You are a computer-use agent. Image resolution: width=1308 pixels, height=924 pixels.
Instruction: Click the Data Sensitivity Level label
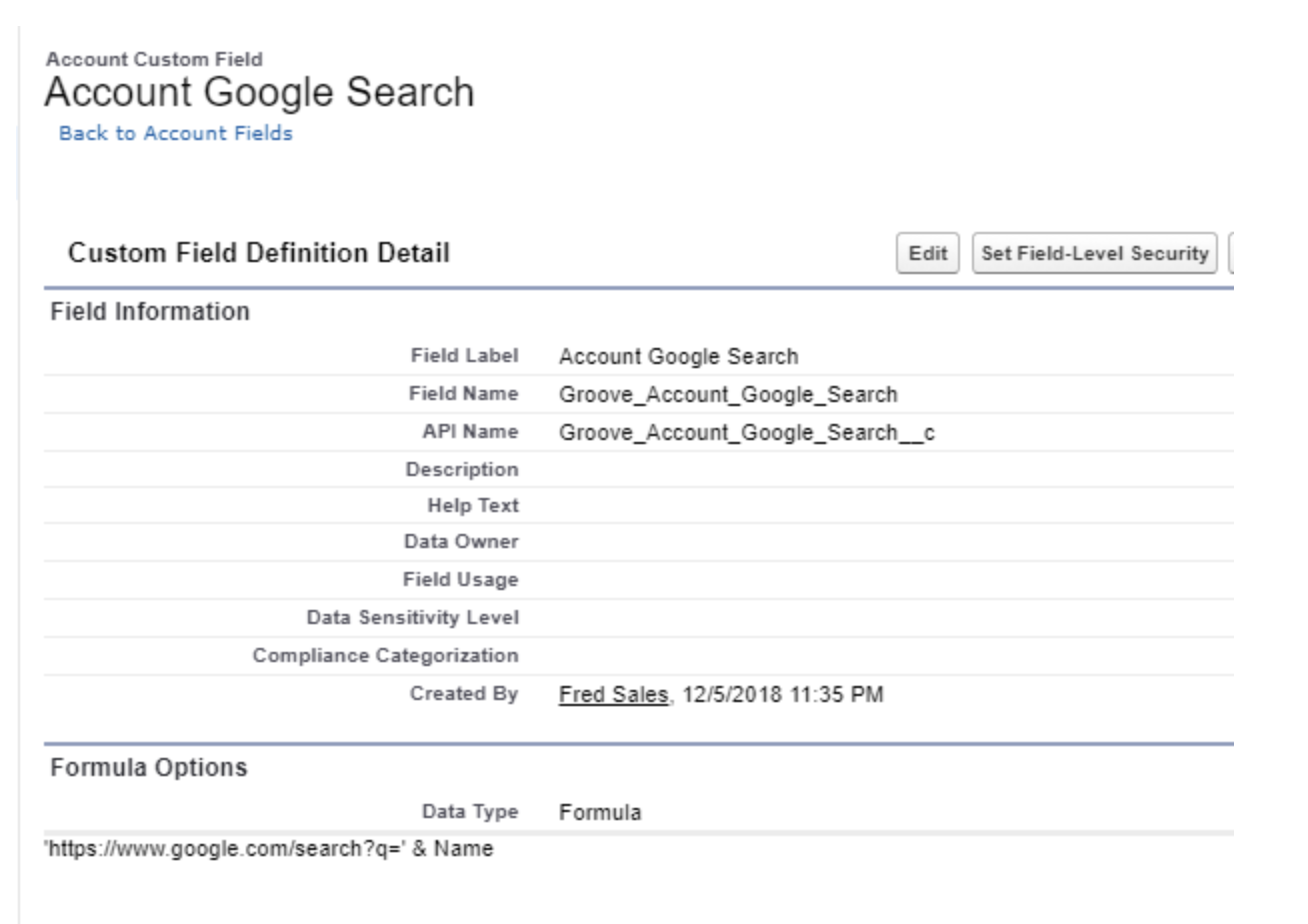[x=412, y=618]
